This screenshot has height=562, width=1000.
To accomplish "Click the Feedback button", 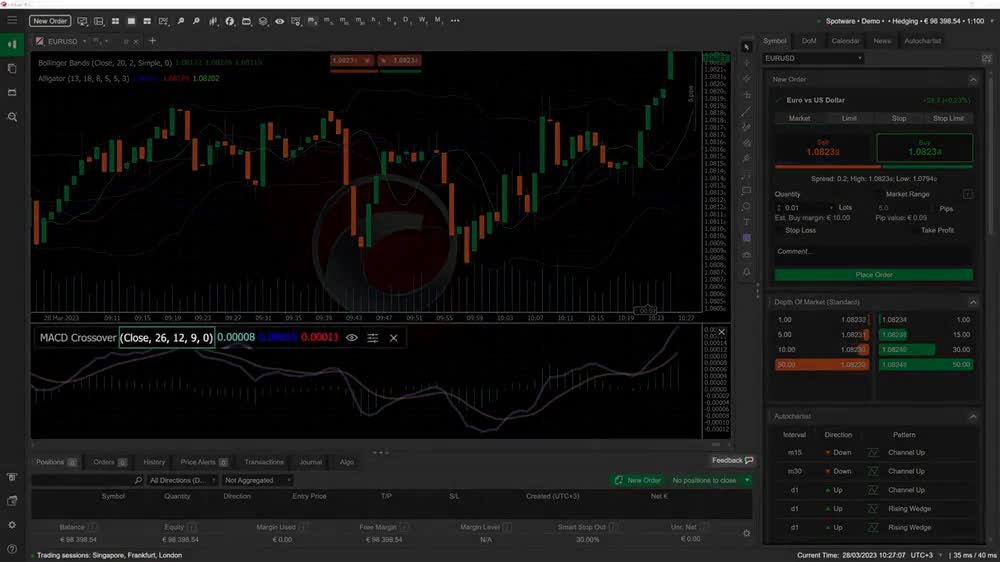I will [x=733, y=461].
